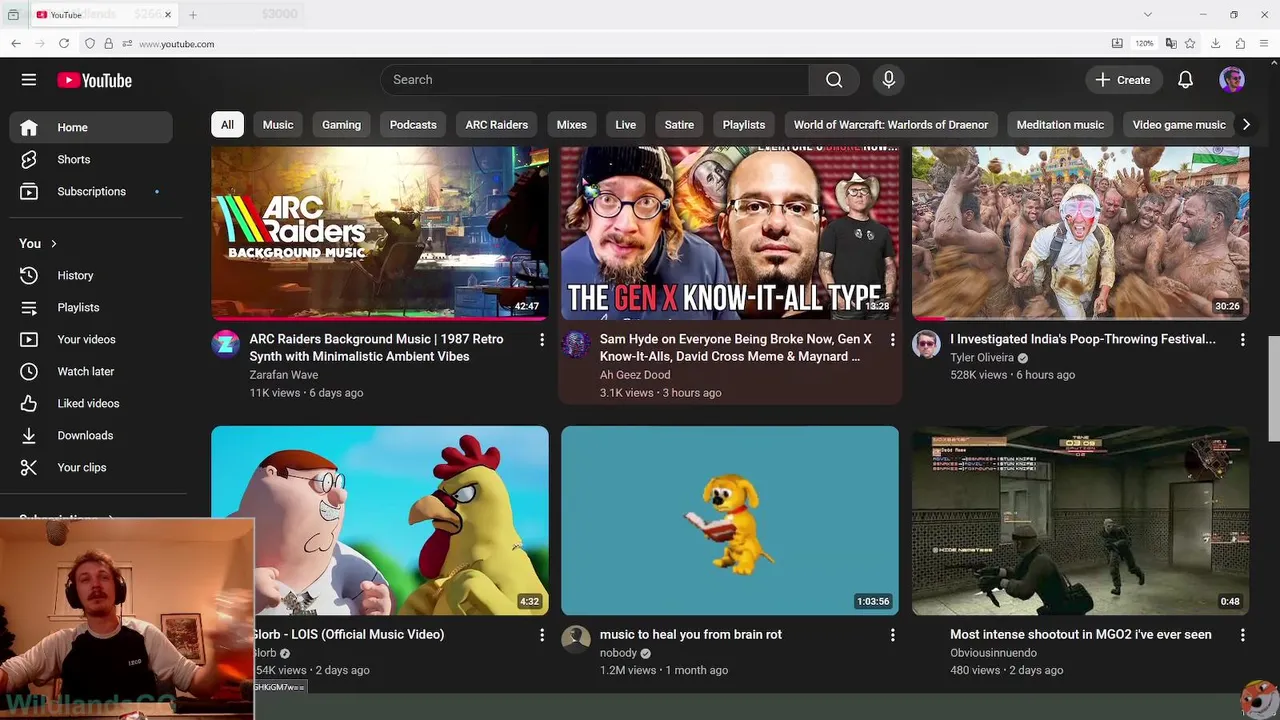Select the All filter chip

coord(227,125)
